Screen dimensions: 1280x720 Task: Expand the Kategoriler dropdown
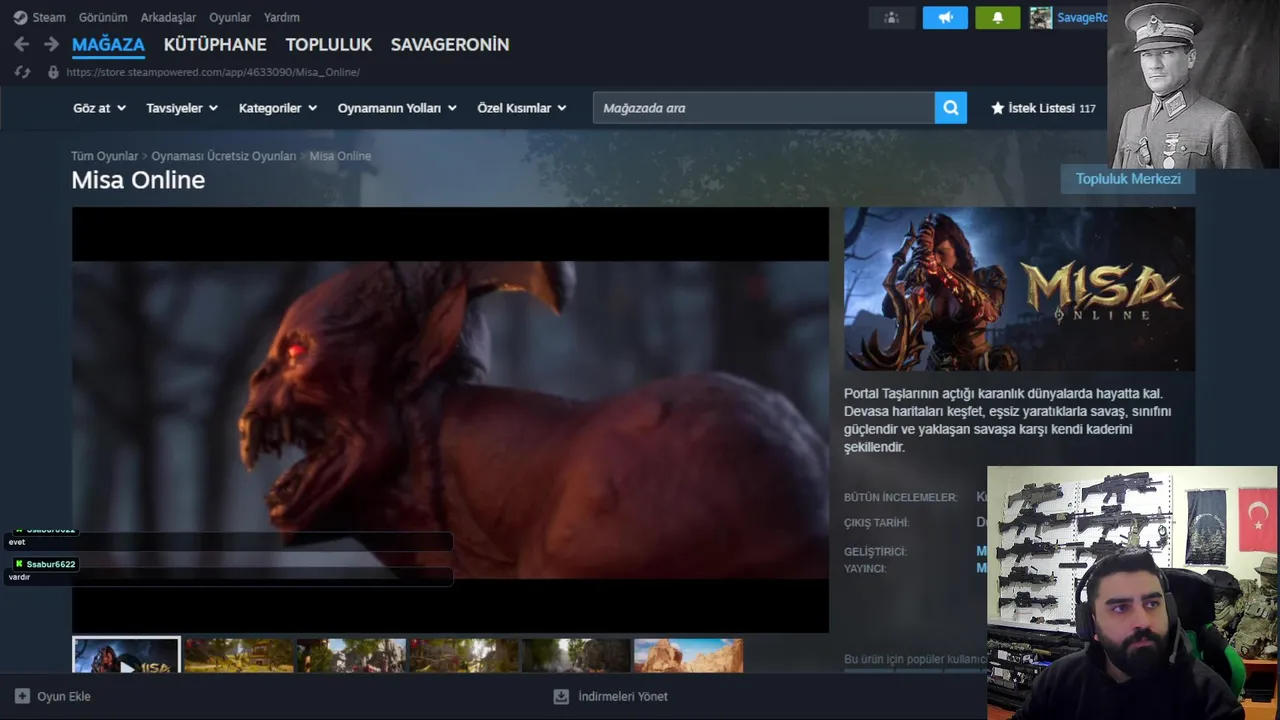(278, 108)
